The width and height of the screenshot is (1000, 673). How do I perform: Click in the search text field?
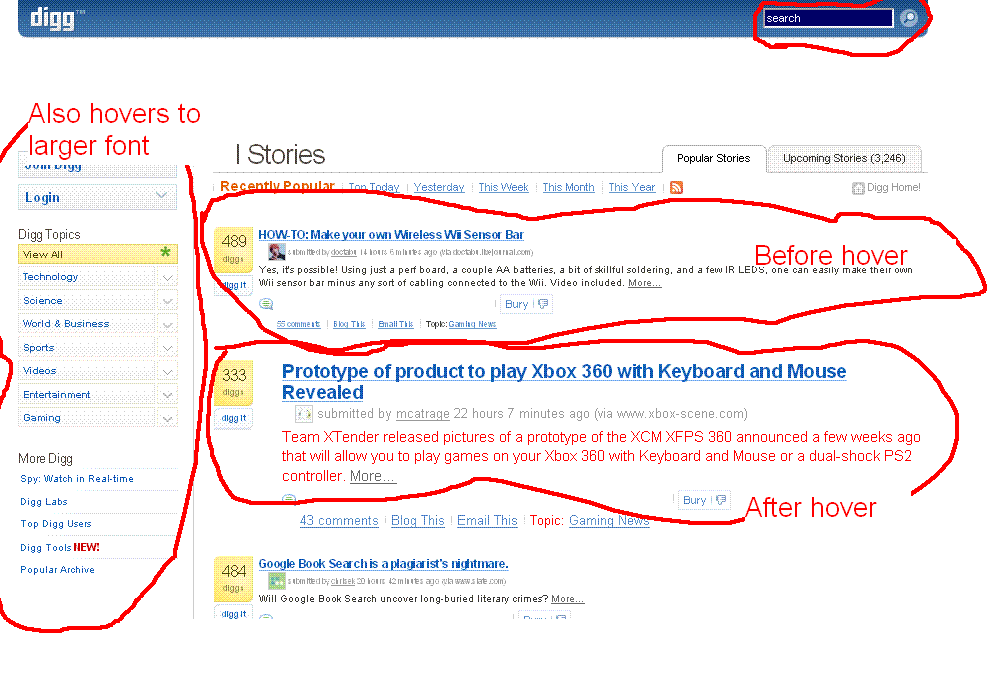click(x=828, y=18)
